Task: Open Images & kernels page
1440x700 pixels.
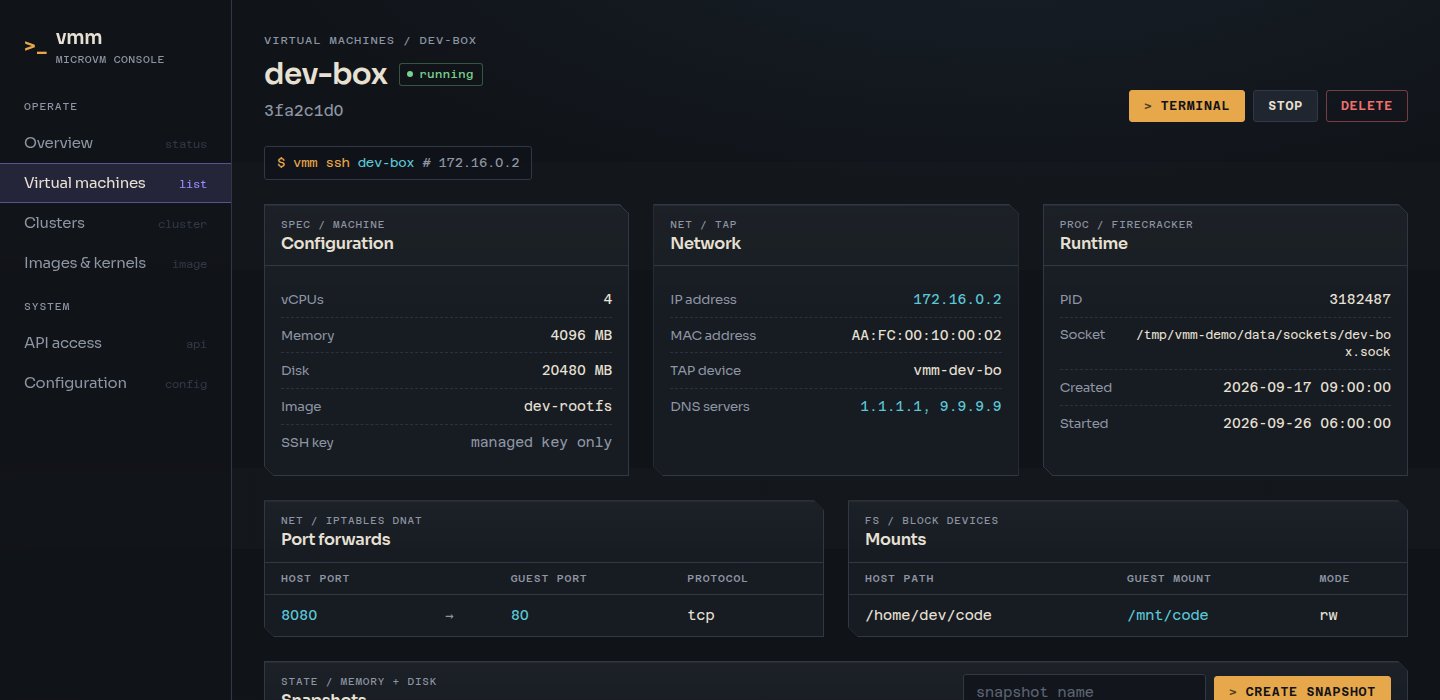Action: tap(115, 263)
